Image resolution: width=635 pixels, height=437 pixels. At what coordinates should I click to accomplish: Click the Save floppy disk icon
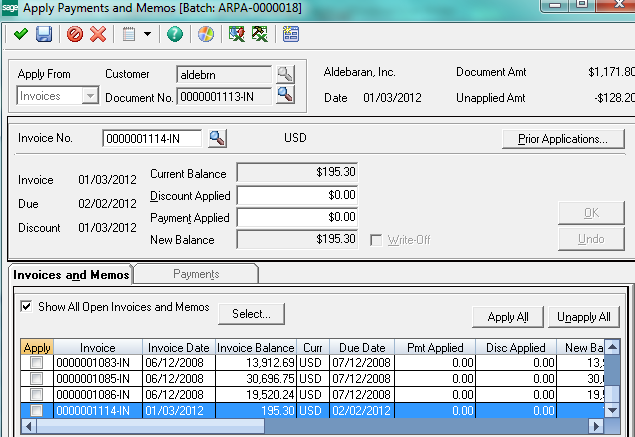click(44, 34)
